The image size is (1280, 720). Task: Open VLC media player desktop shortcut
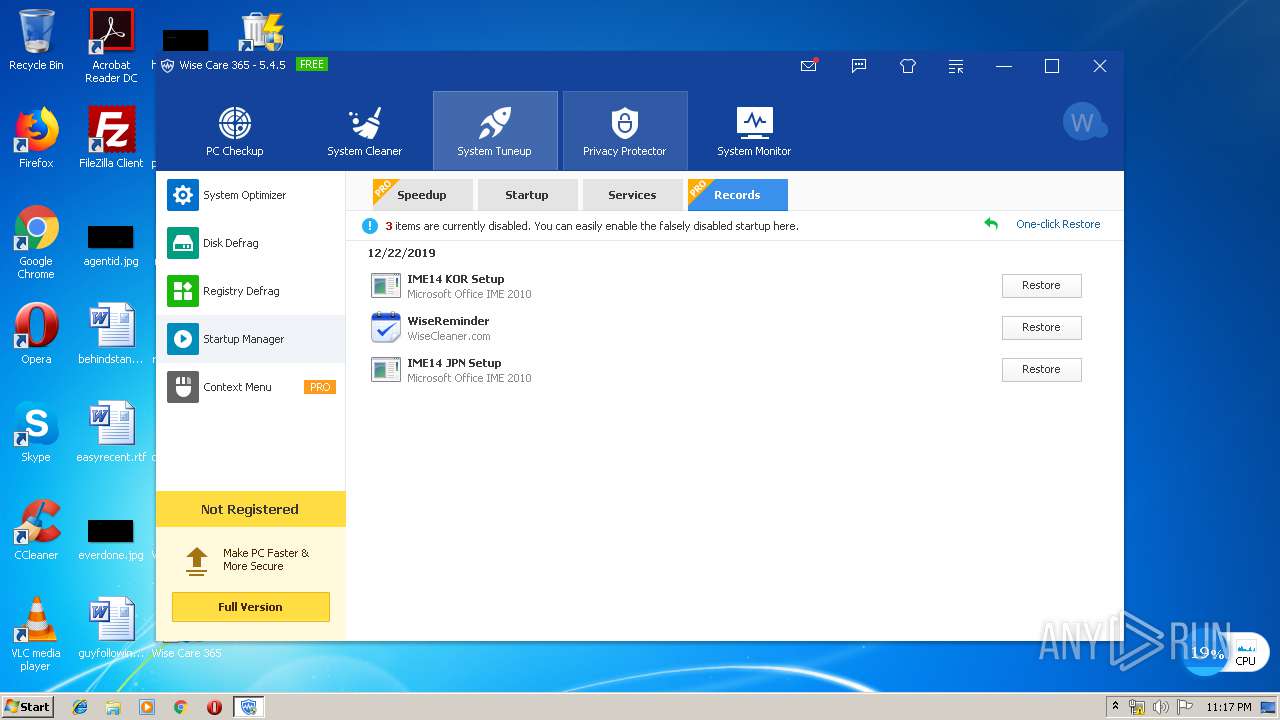[x=36, y=634]
